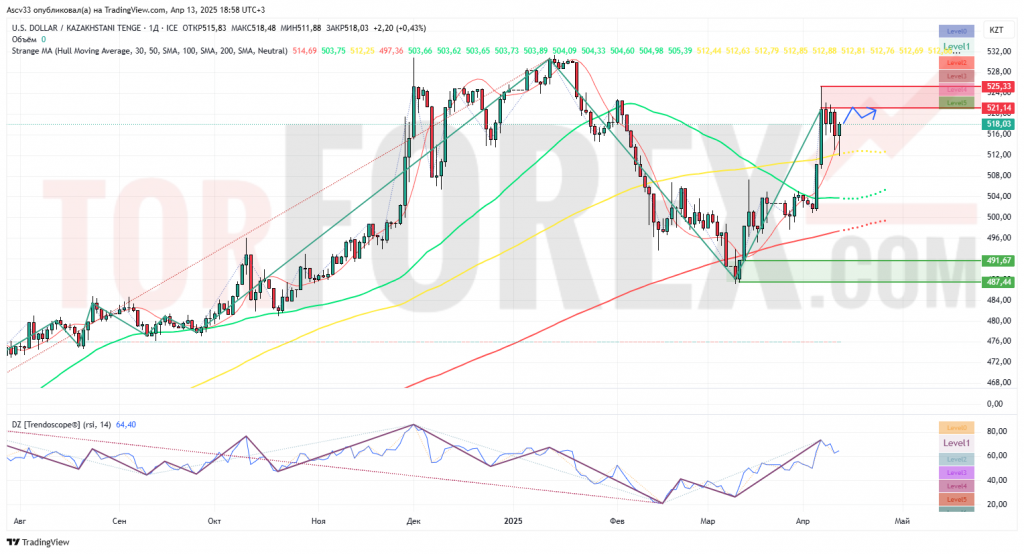The image size is (1024, 554).
Task: Select the Объём volume legend line
Action: point(29,40)
